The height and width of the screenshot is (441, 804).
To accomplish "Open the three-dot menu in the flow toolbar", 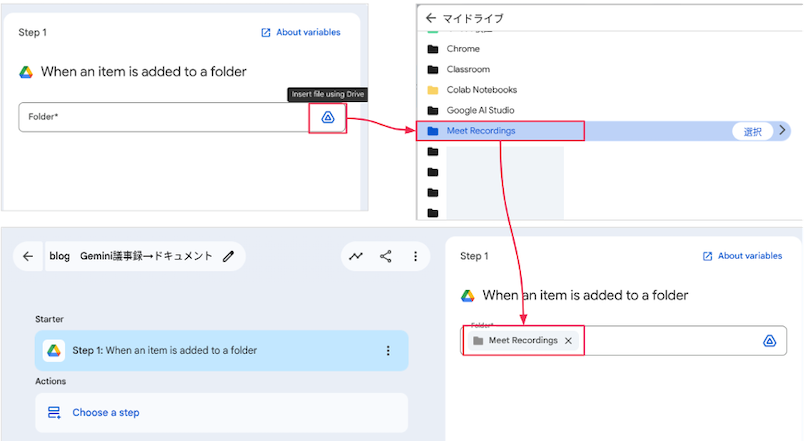I will tap(415, 256).
